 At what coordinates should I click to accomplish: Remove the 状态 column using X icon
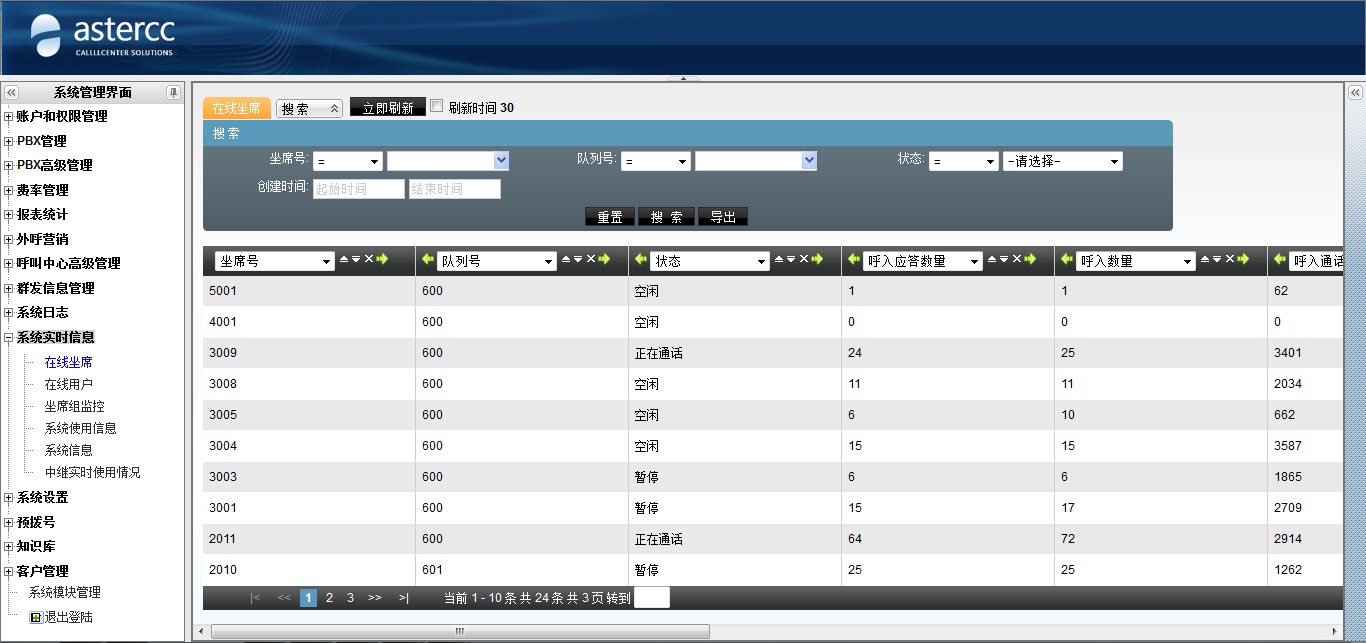804,259
